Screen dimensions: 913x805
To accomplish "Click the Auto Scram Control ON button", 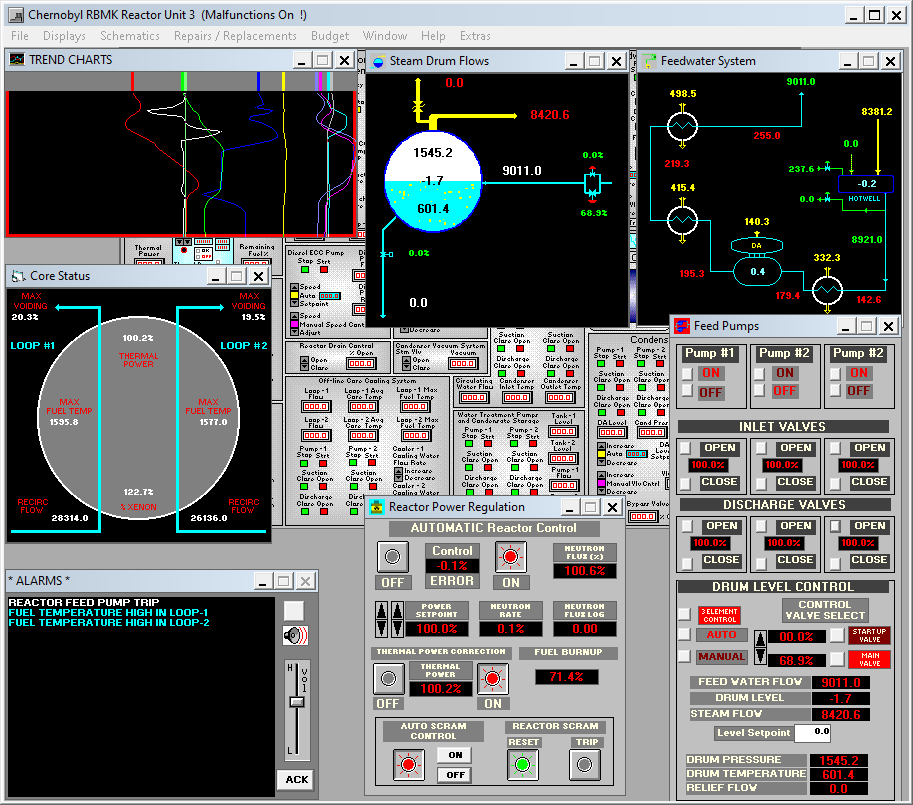I will 455,755.
